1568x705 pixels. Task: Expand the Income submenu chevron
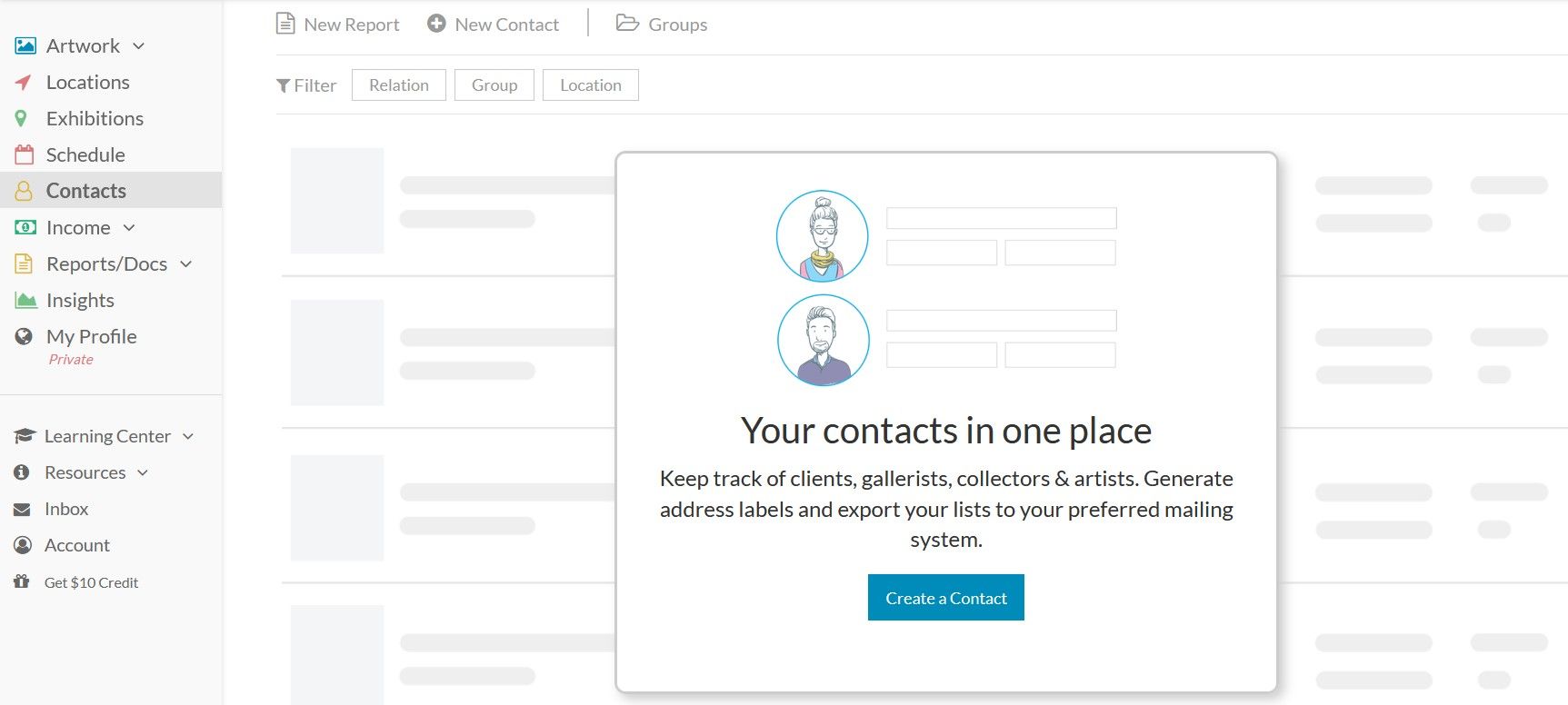click(x=129, y=228)
